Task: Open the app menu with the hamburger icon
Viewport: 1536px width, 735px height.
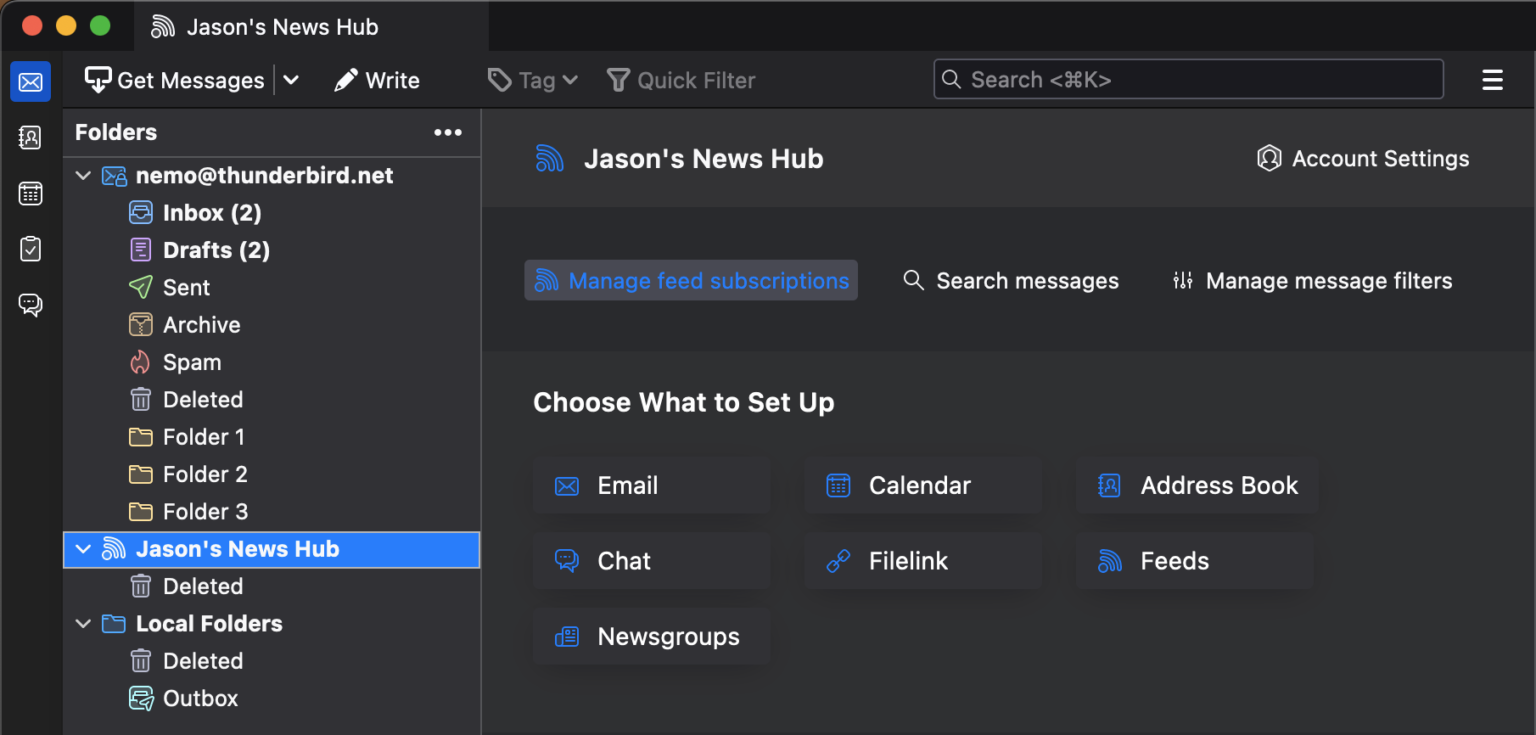Action: [x=1492, y=79]
